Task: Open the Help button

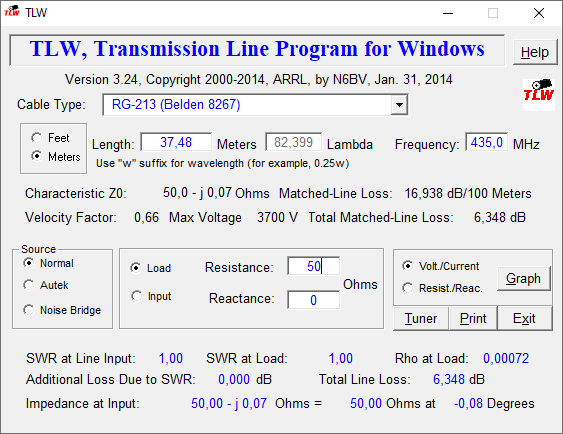Action: 535,52
